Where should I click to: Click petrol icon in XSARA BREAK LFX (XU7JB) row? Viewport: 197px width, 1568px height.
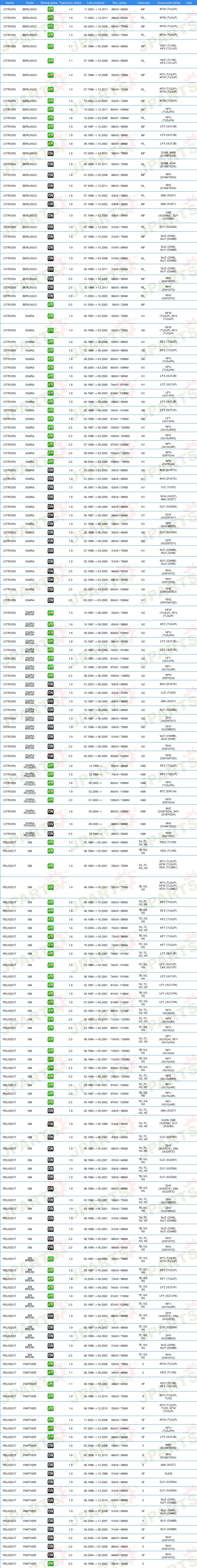pyautogui.click(x=51, y=642)
